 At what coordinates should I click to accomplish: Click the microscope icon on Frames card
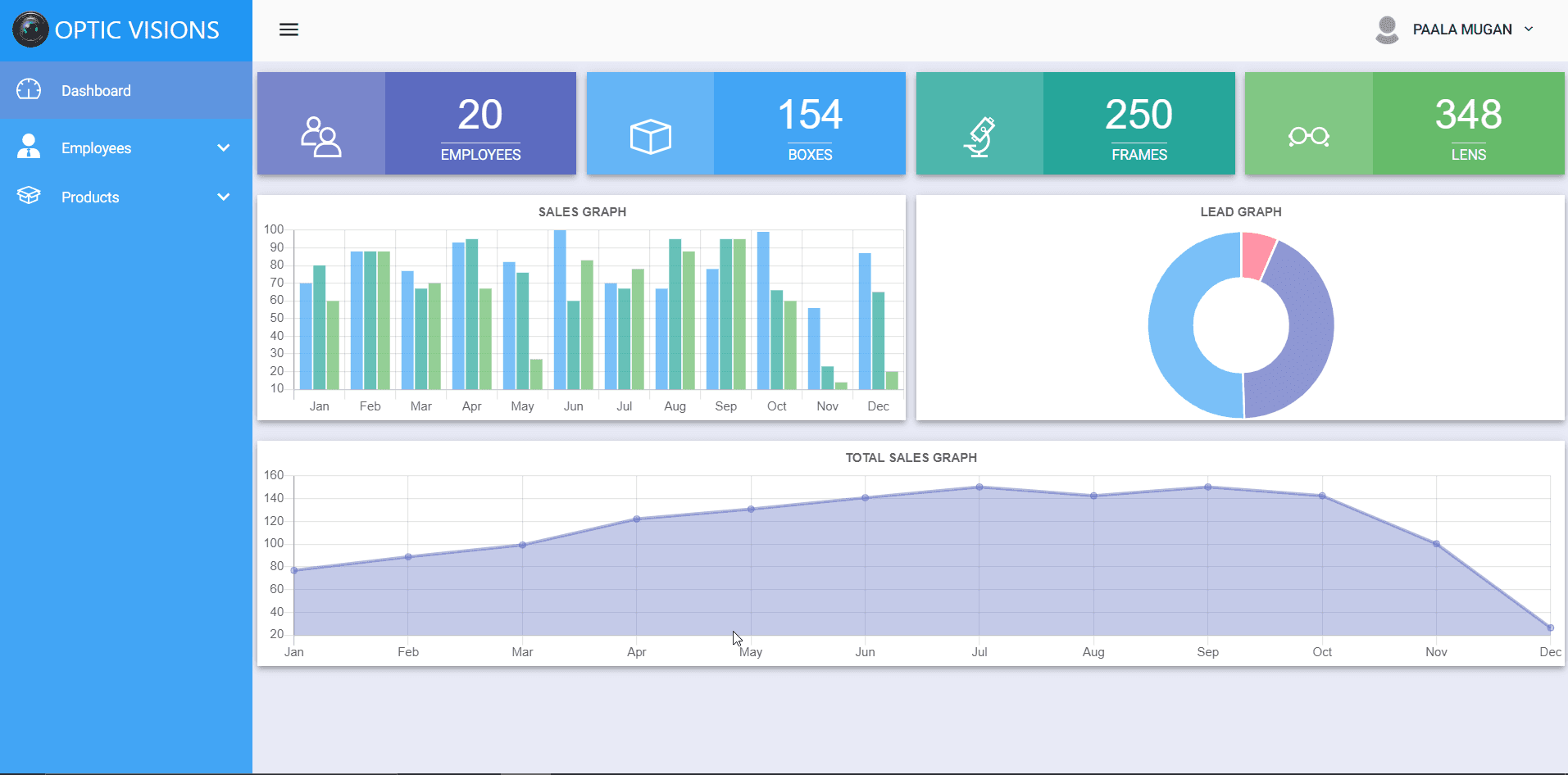coord(979,136)
